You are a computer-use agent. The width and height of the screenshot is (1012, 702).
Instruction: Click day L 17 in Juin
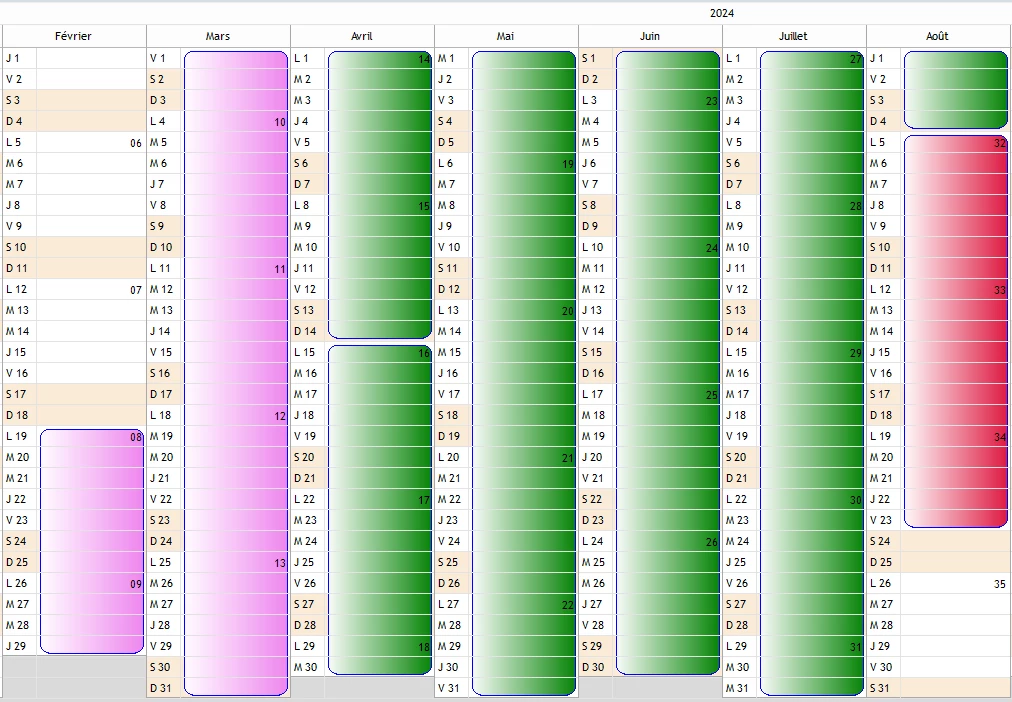(x=592, y=394)
